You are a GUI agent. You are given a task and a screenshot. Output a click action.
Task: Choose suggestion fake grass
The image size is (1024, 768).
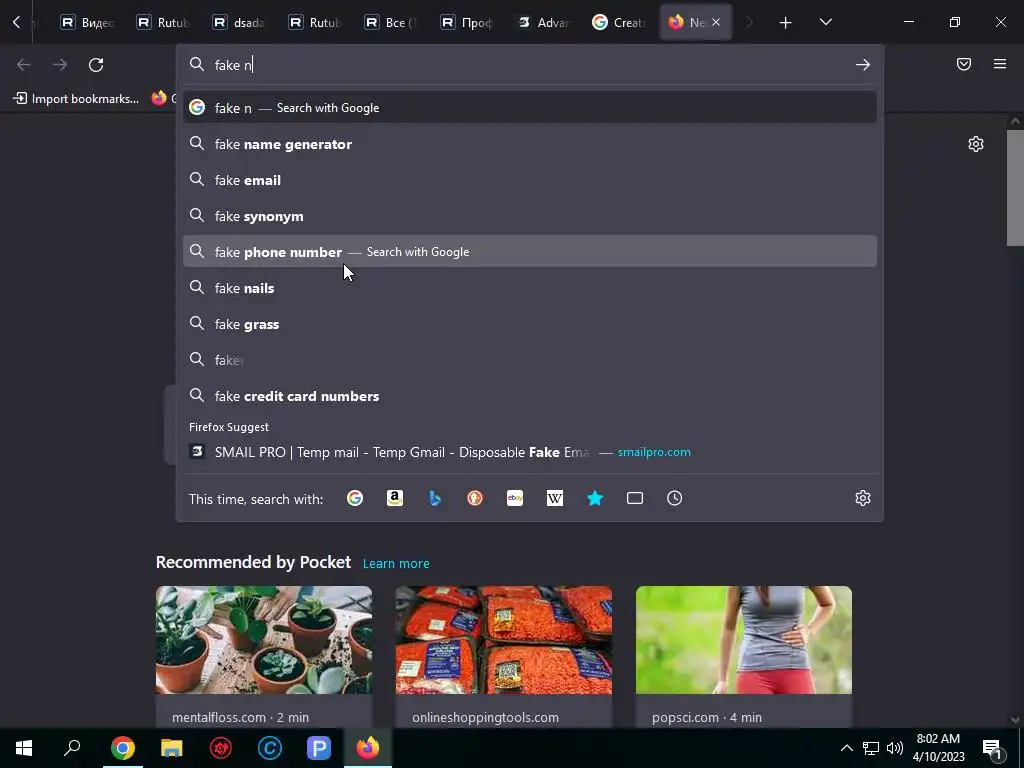click(x=530, y=324)
